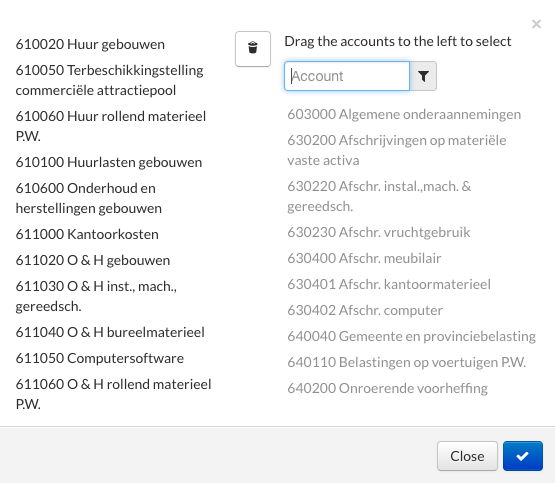This screenshot has height=483, width=555.
Task: Choose 630401 Afschr. kantoormaterieel account
Action: point(389,284)
